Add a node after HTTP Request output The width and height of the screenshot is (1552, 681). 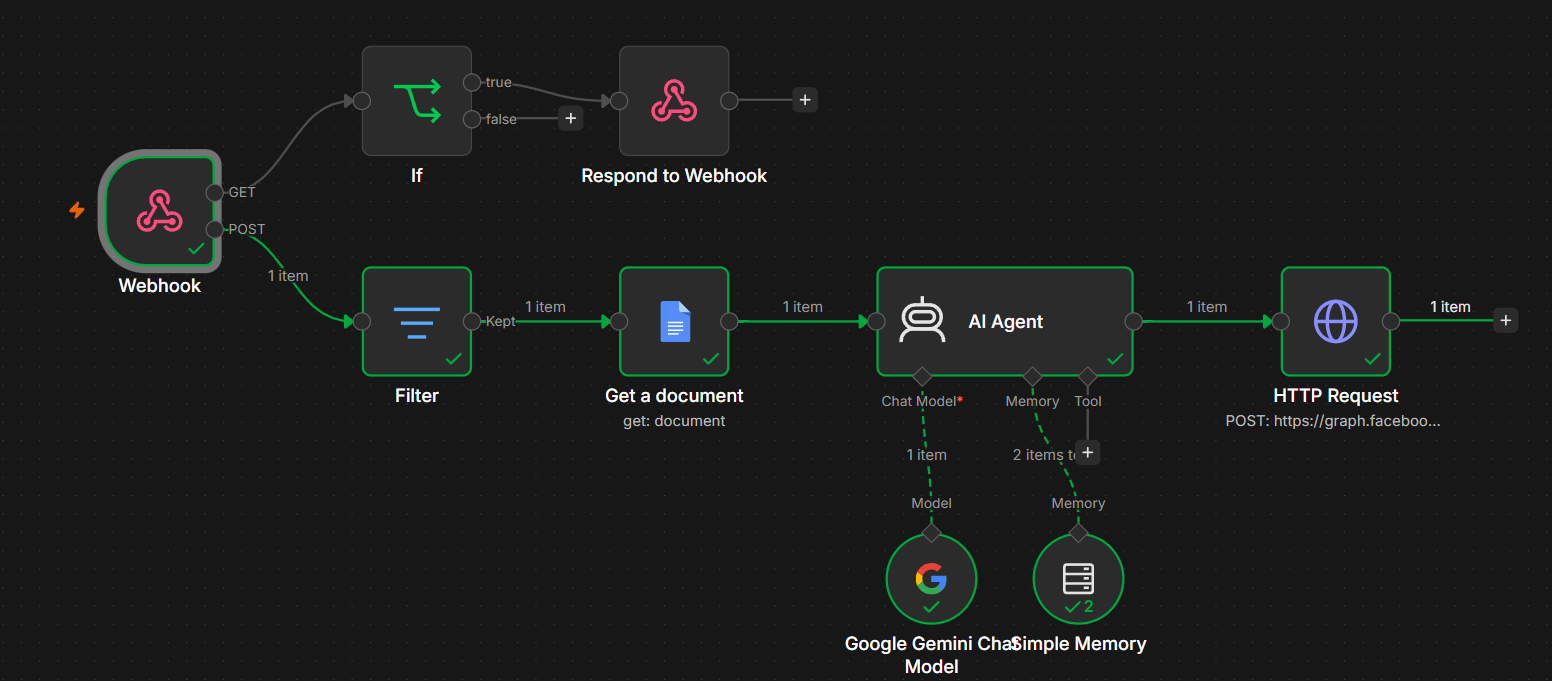point(1506,320)
